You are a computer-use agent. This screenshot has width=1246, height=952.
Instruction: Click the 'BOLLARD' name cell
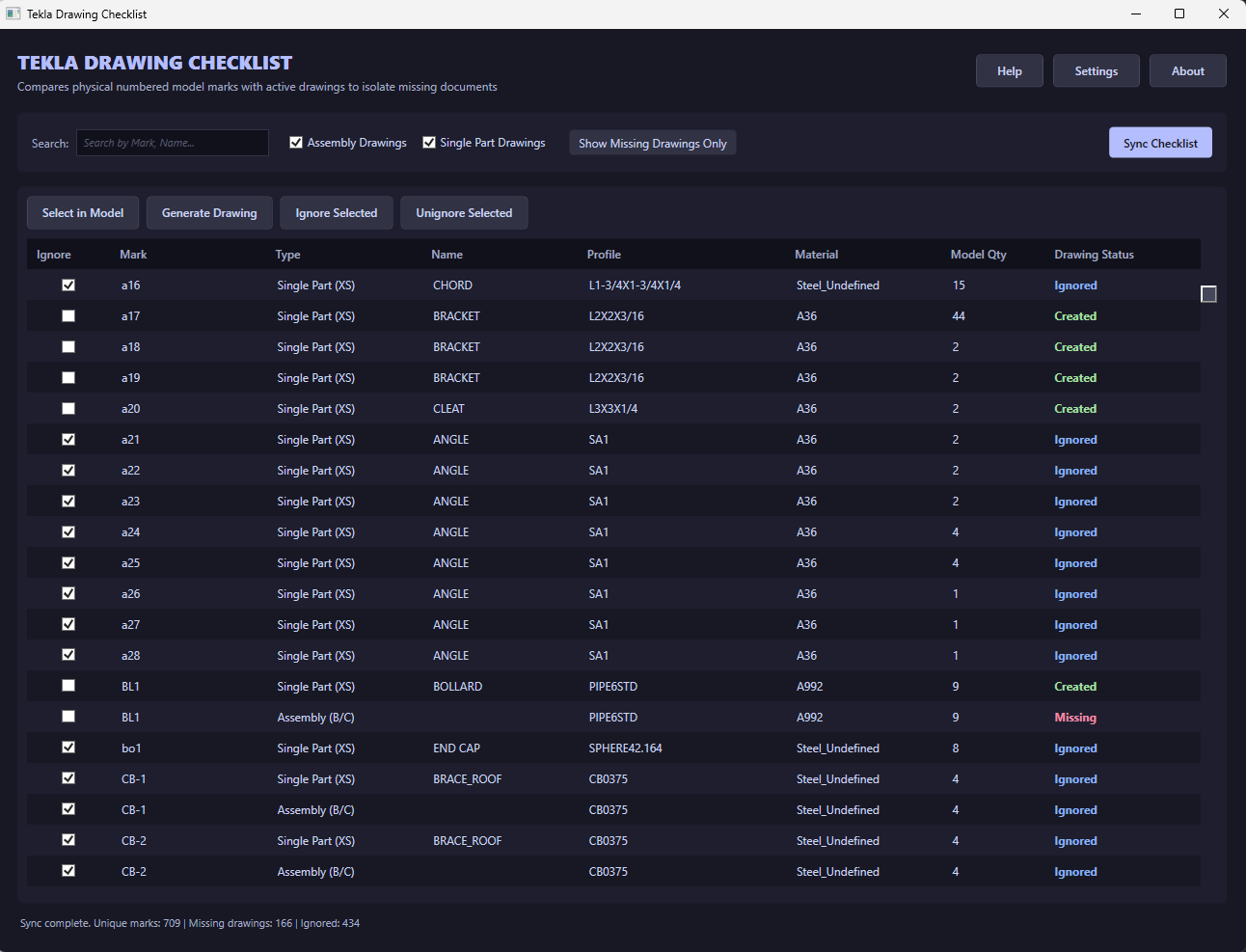tap(457, 687)
